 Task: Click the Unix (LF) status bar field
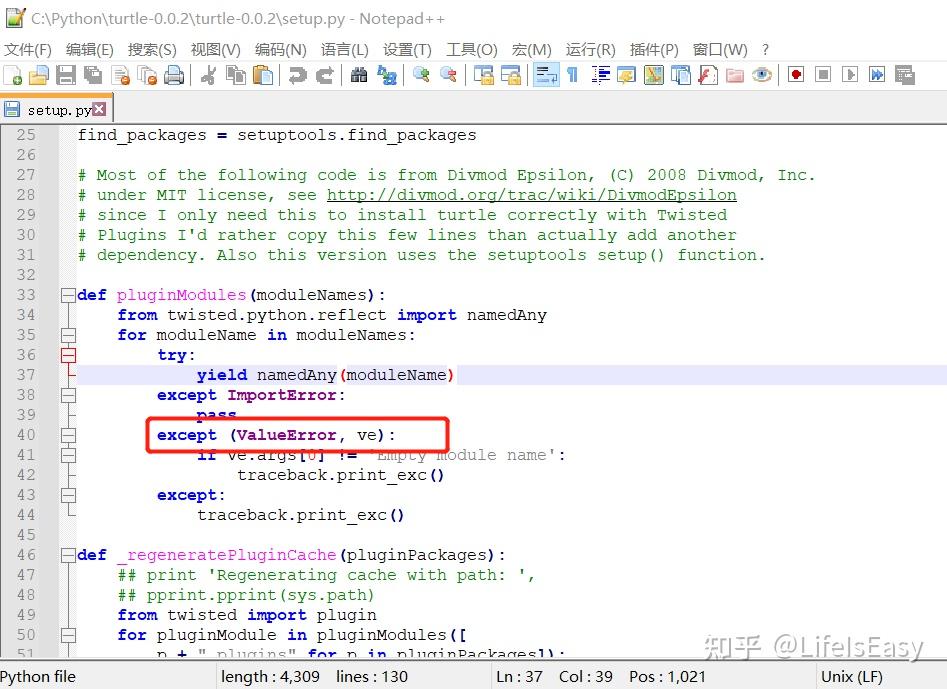[x=852, y=677]
